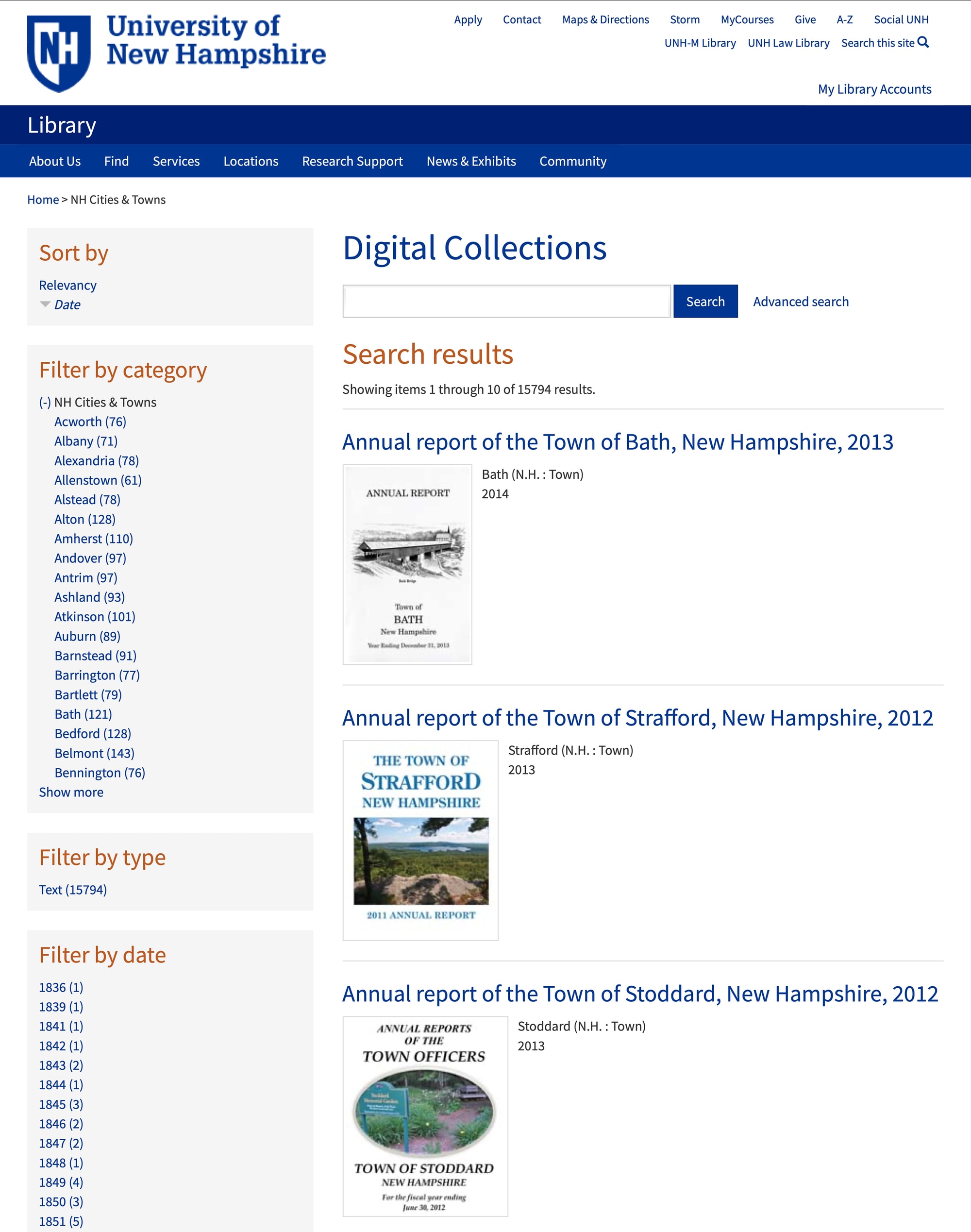Click inside the Digital Collections search box

tap(506, 301)
